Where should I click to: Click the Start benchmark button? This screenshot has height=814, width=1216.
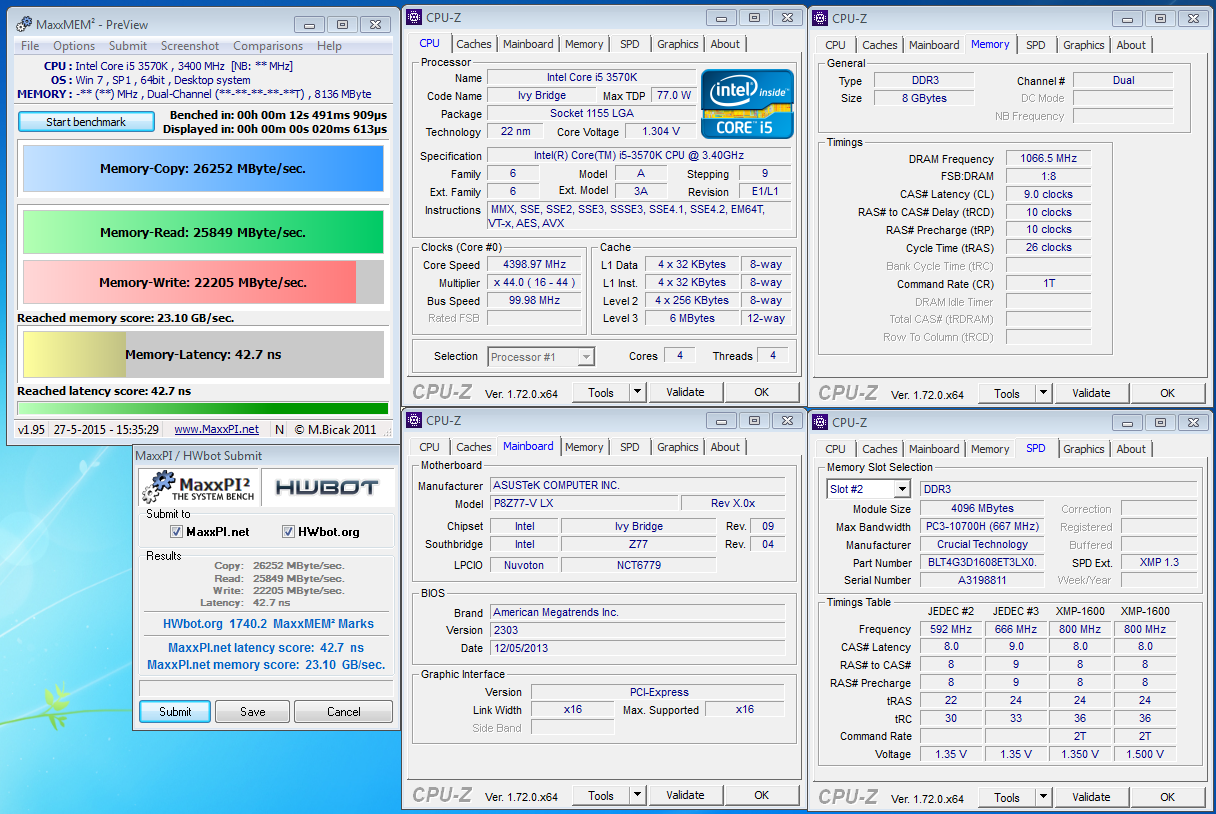tap(86, 122)
